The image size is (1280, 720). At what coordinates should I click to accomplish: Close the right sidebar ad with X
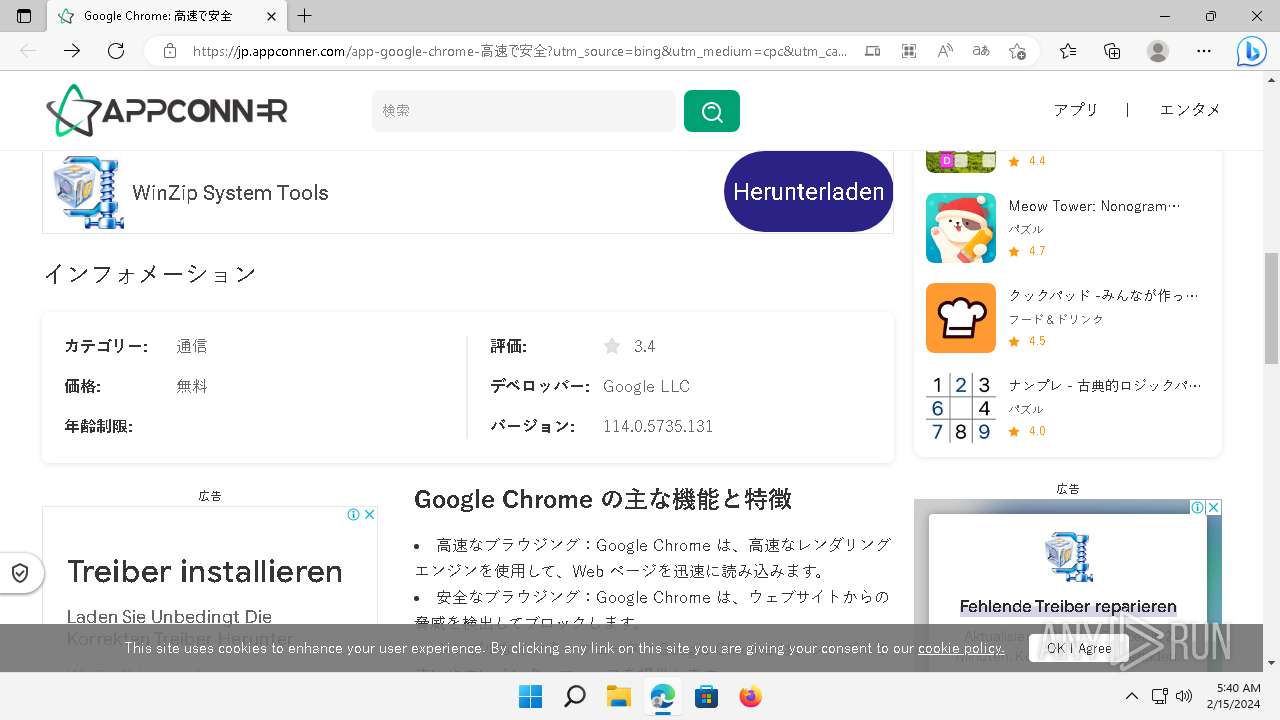pos(1213,508)
